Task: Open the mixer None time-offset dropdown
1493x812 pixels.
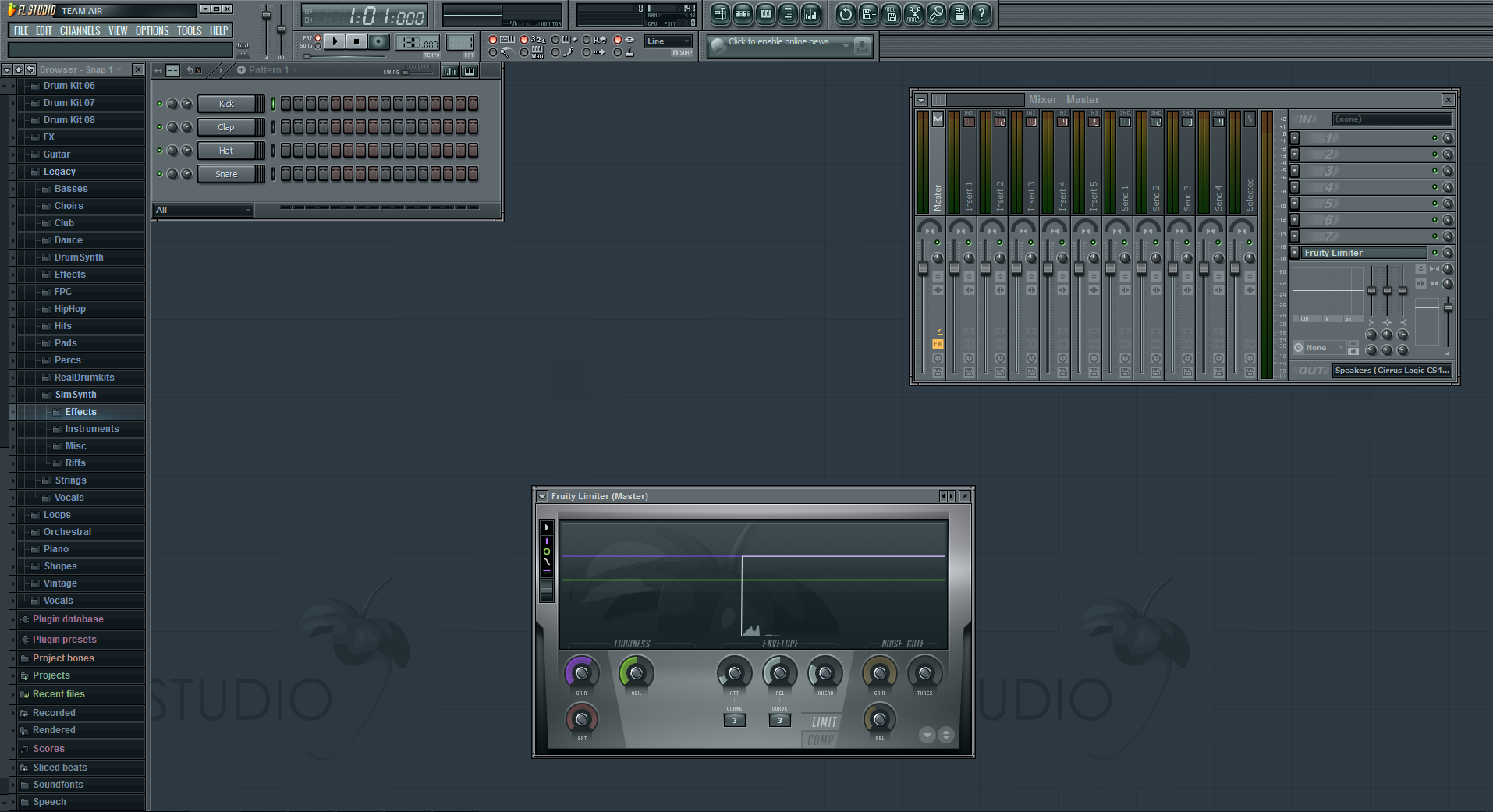Action: [1325, 348]
